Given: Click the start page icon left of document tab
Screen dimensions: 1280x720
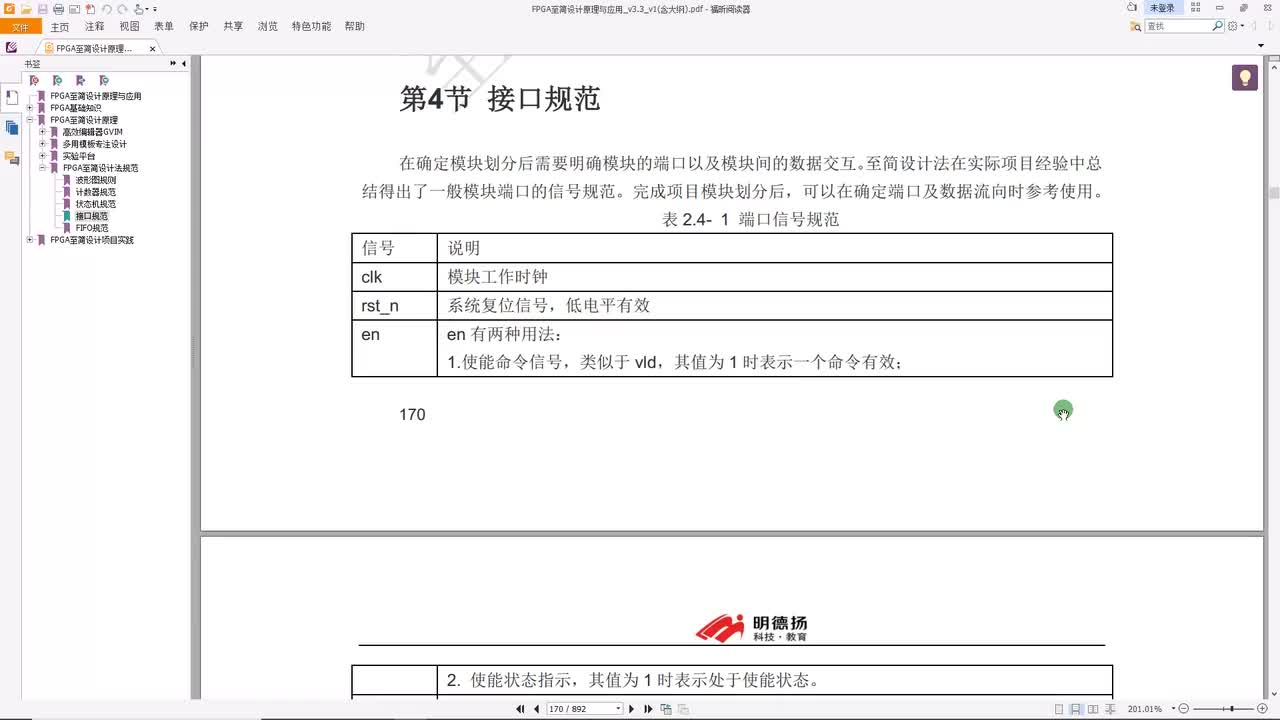Looking at the screenshot, I should pyautogui.click(x=11, y=47).
